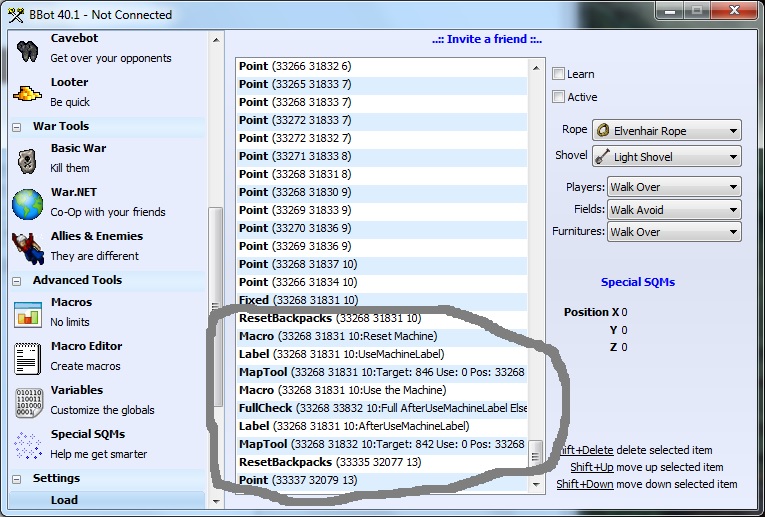Enable the Learn checkbox

tap(559, 74)
